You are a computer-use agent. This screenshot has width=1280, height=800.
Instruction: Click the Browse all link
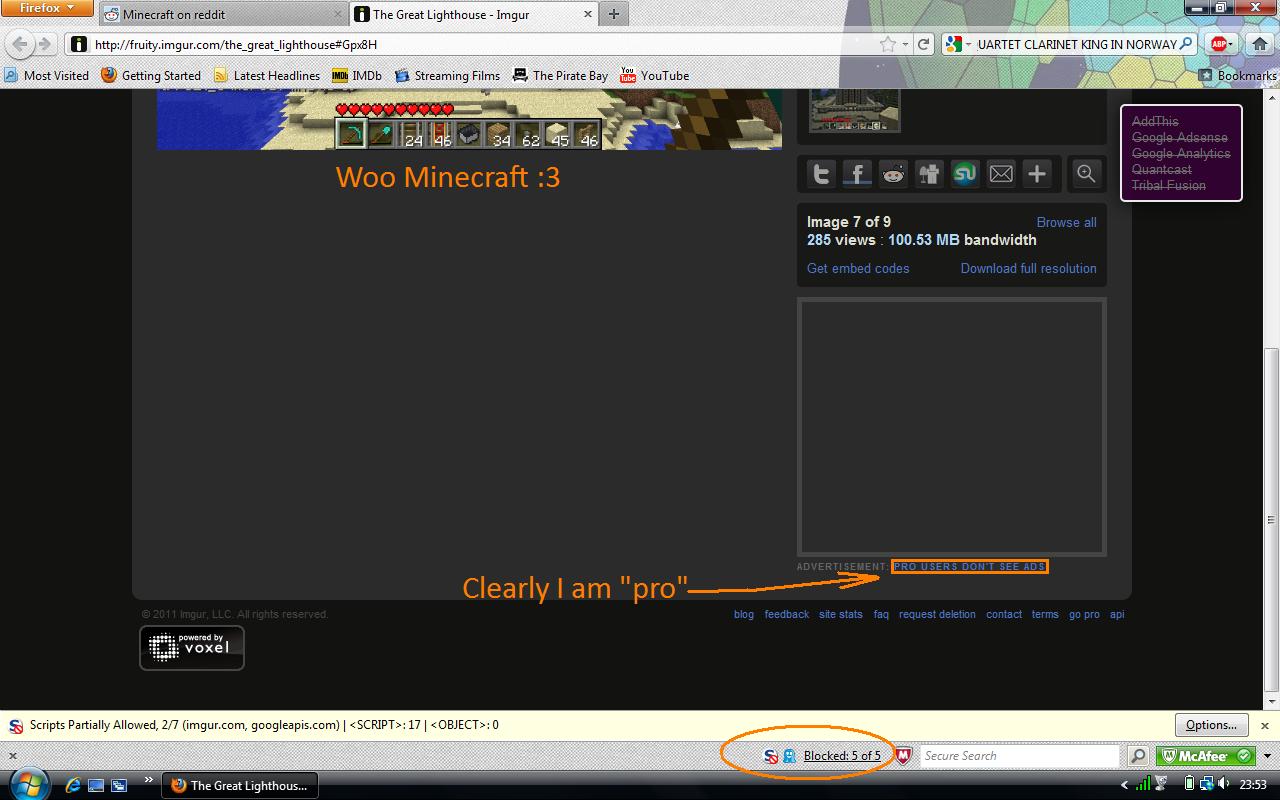(x=1066, y=222)
